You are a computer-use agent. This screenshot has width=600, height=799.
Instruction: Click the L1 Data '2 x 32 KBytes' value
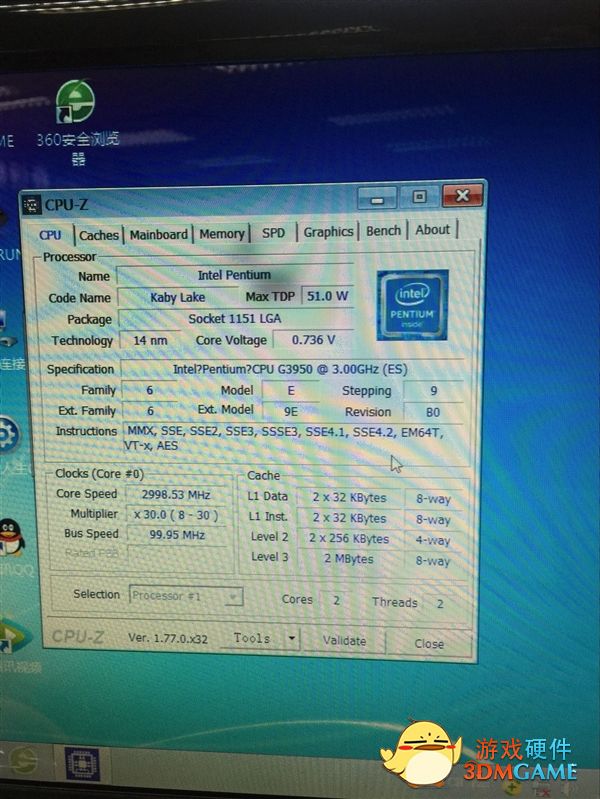click(350, 498)
